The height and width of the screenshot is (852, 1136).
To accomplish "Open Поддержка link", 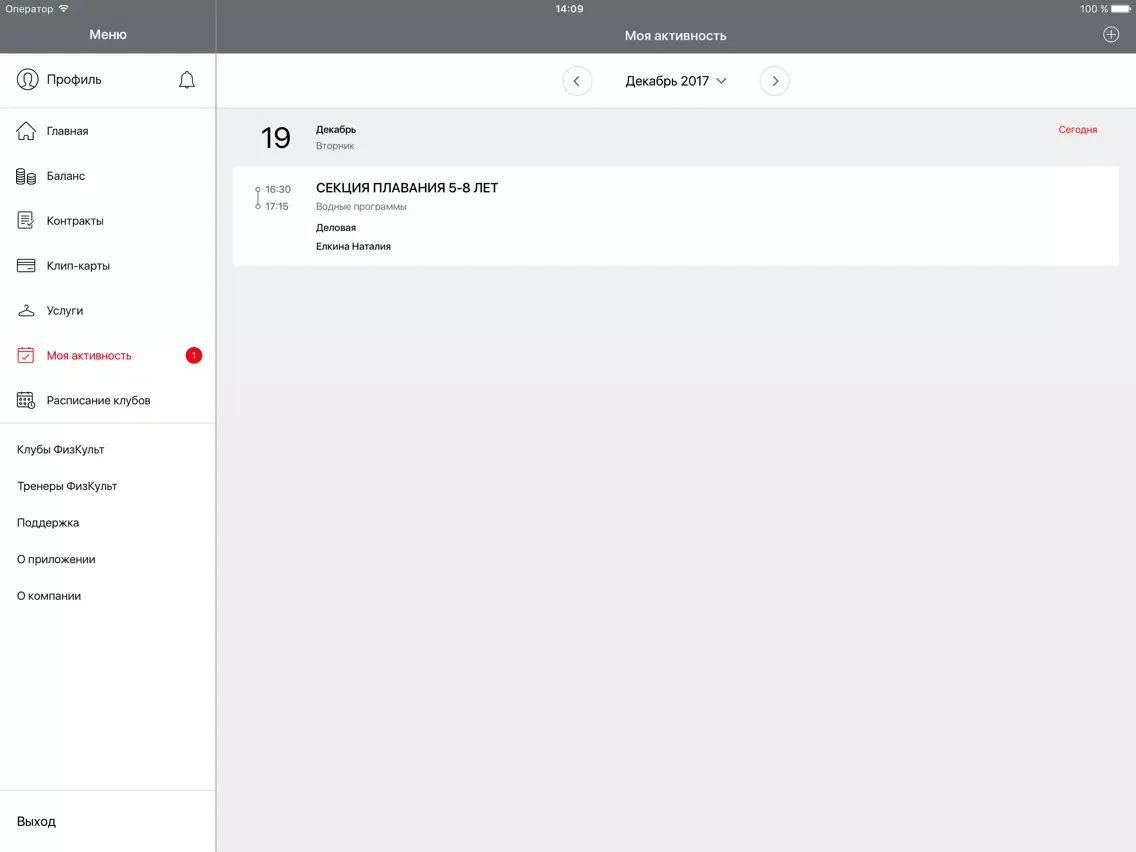I will tap(48, 523).
